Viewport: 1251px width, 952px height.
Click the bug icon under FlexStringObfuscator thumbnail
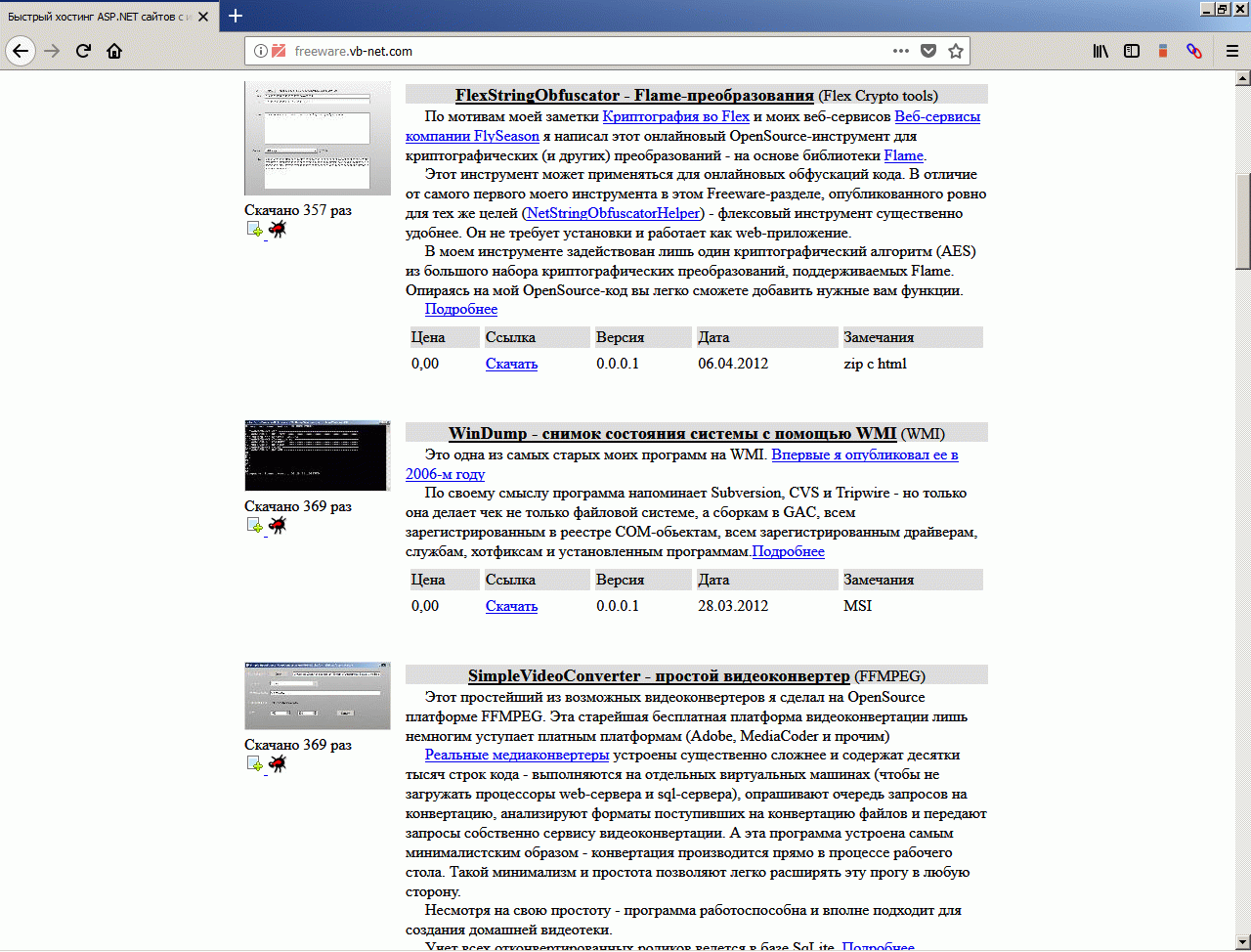point(278,230)
